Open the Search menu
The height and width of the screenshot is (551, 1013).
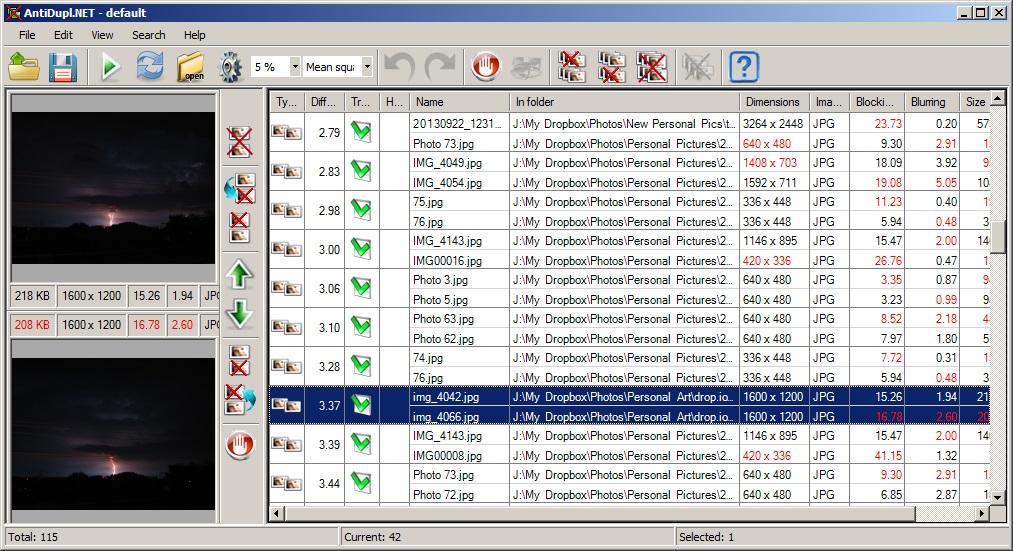149,35
